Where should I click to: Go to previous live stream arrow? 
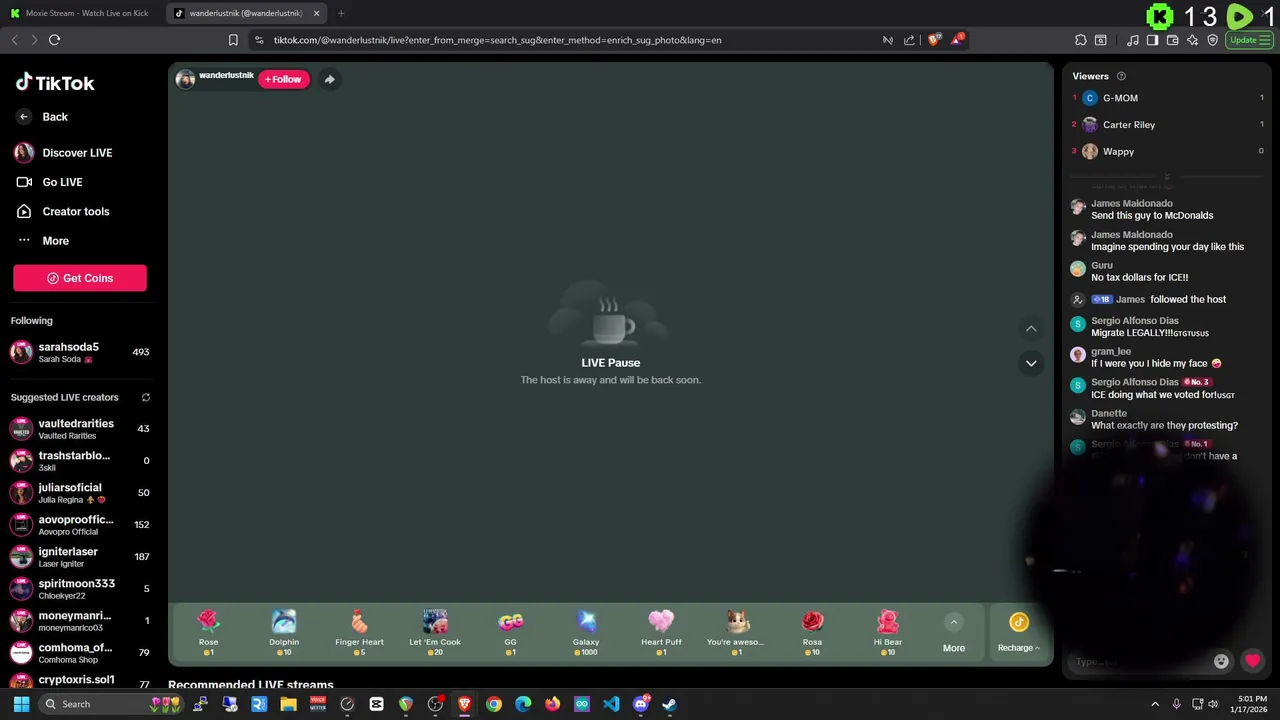pyautogui.click(x=1031, y=328)
